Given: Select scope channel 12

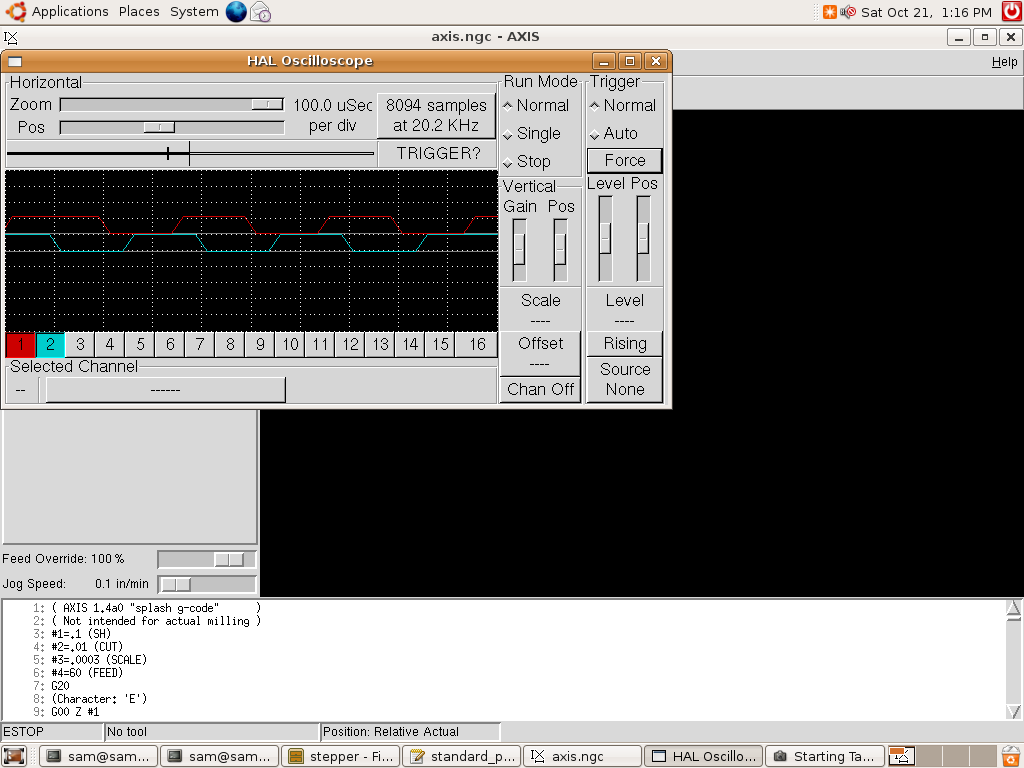Looking at the screenshot, I should [x=350, y=345].
